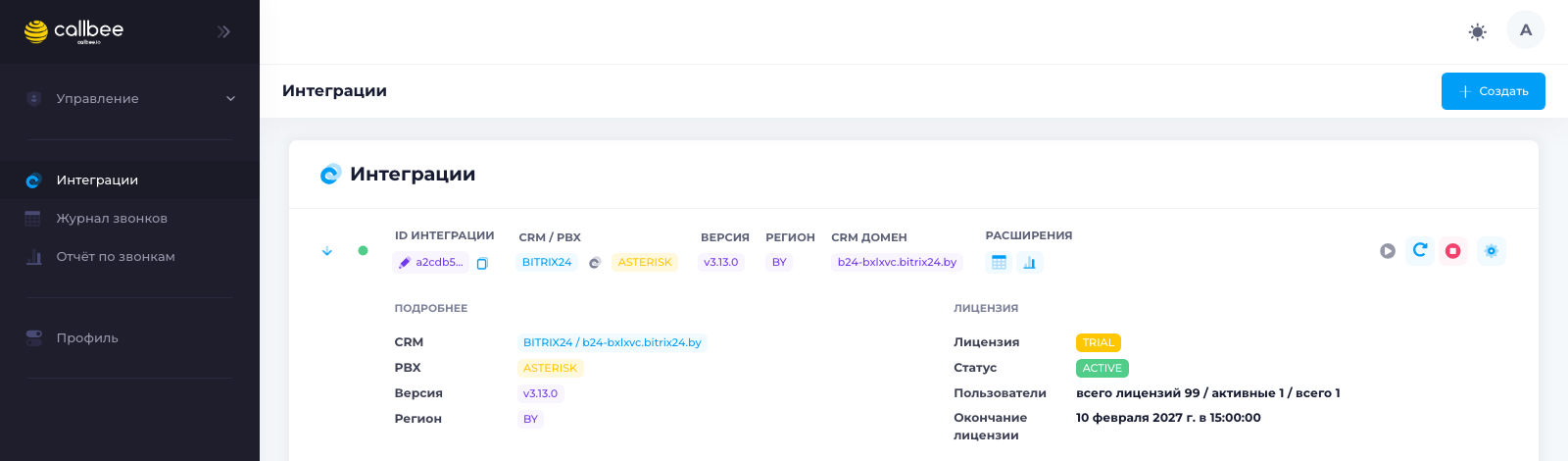Screen dimensions: 1568x461
Task: Click the ПОДРОБНЕЕ section label
Action: (431, 308)
